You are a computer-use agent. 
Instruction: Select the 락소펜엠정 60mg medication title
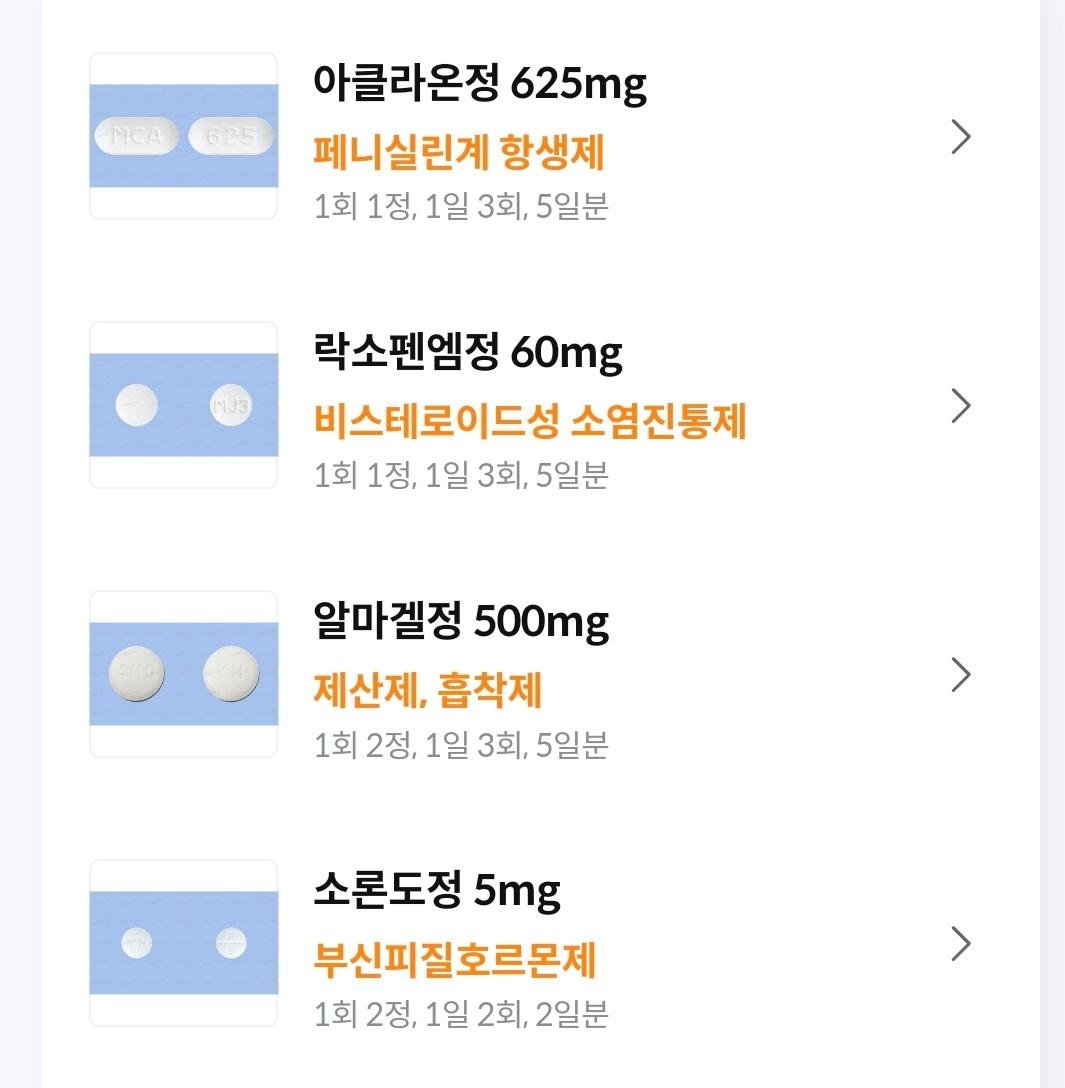(467, 354)
